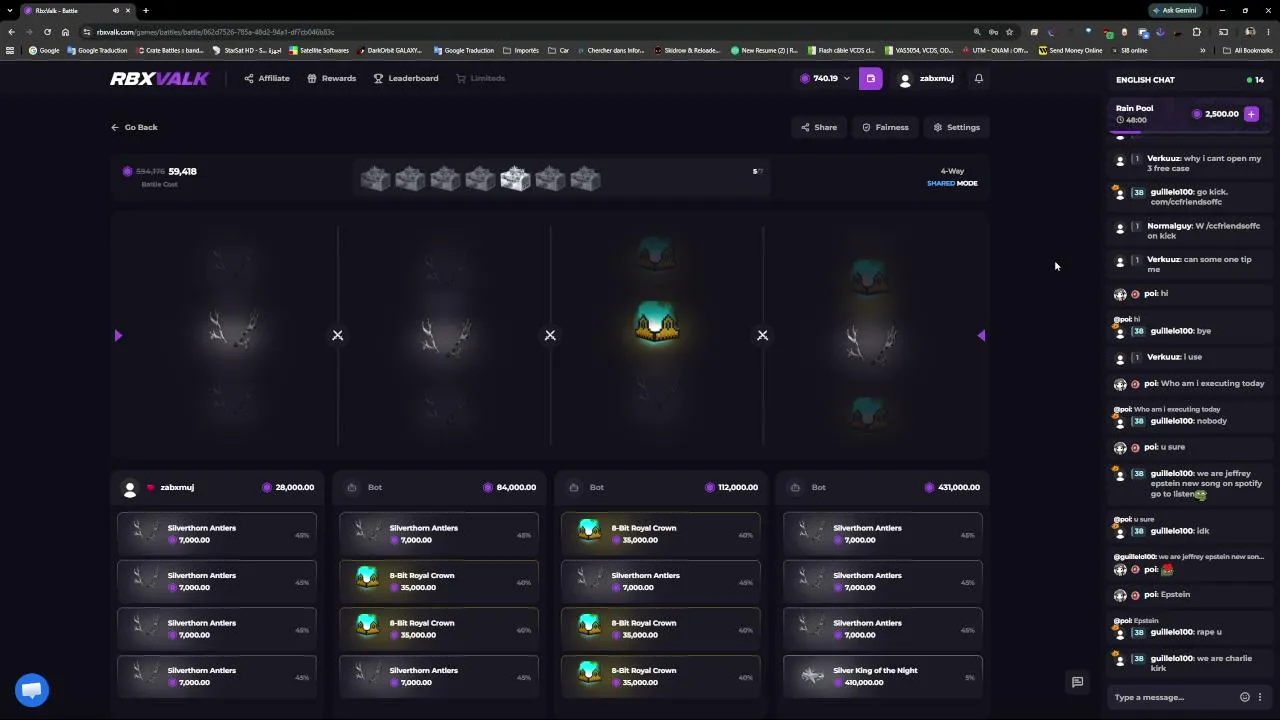This screenshot has height=720, width=1280.
Task: Click the third bot's top 8-Bit Royal Crown card
Action: 661,534
